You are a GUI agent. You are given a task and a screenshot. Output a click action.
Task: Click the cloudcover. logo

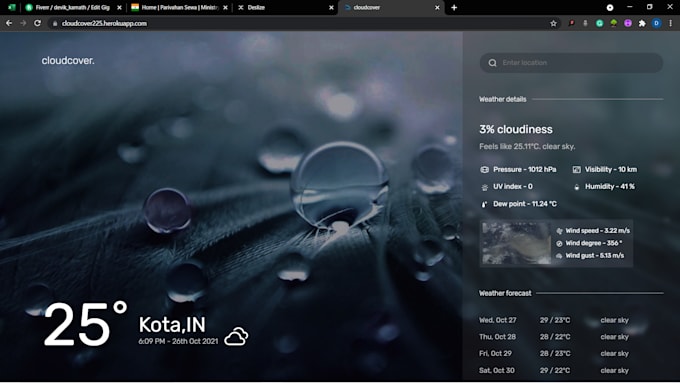click(x=68, y=61)
